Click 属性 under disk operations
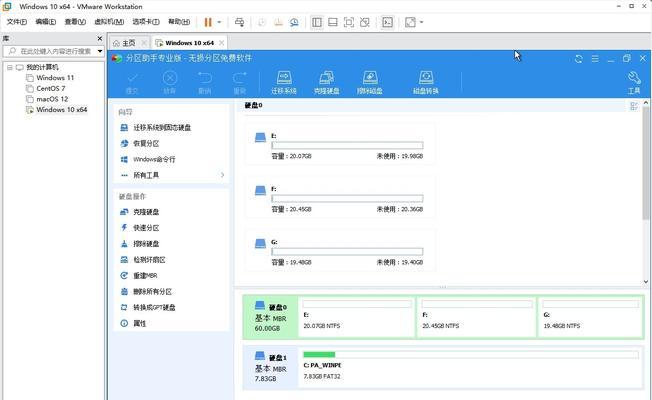652x400 pixels. coord(139,323)
